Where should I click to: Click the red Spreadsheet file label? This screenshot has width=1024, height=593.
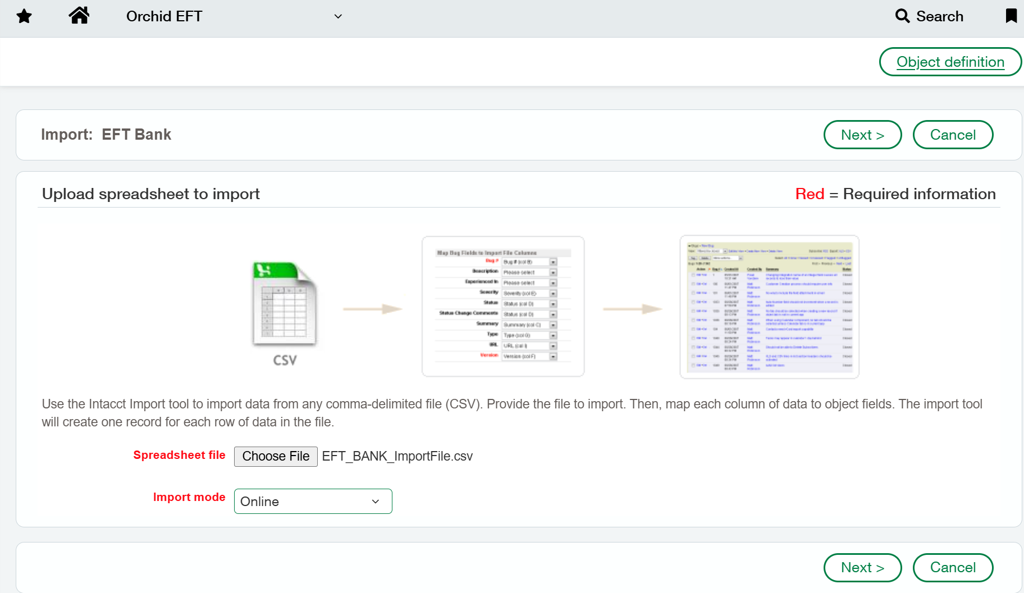tap(179, 455)
